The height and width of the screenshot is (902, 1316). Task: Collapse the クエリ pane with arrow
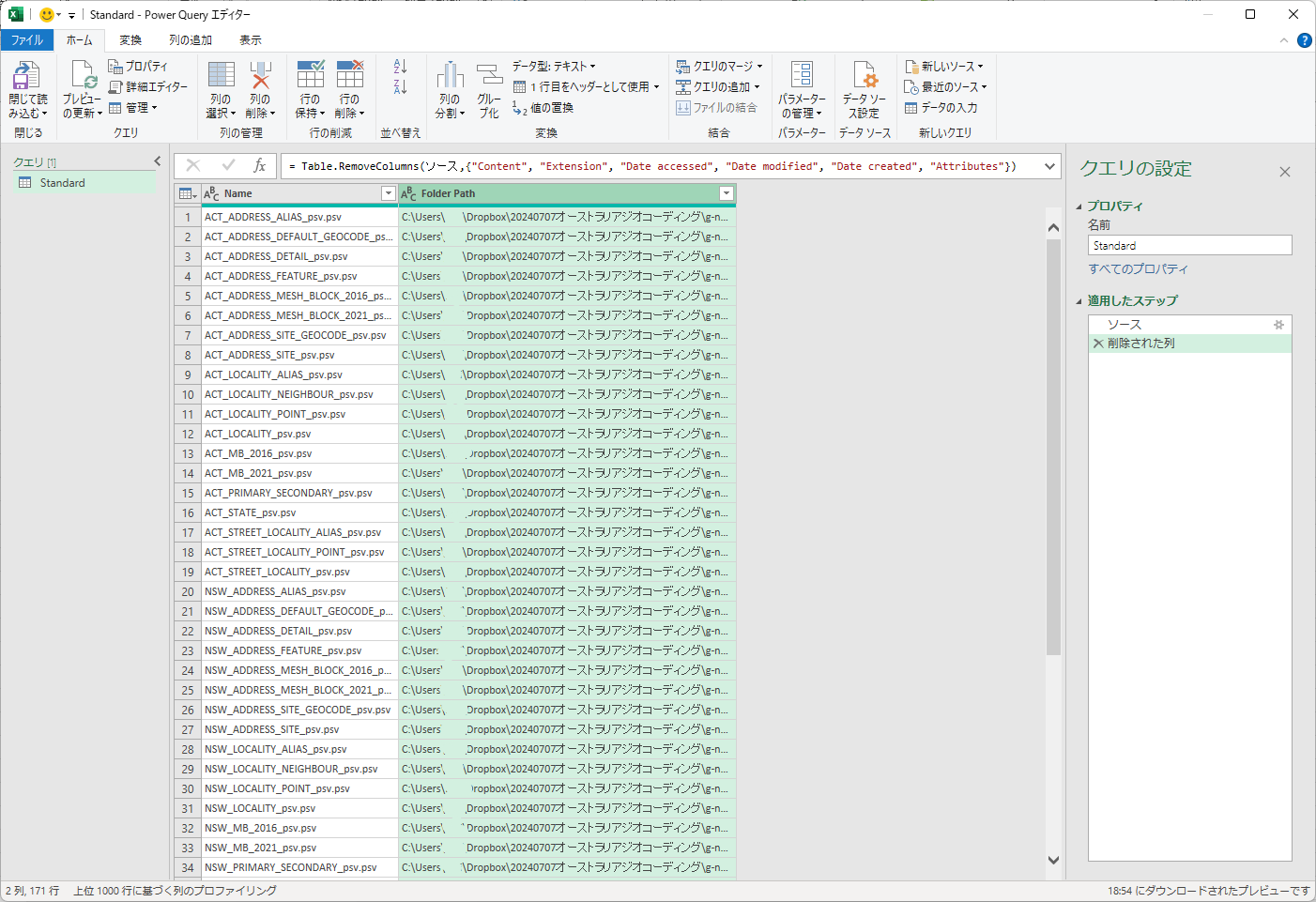tap(158, 161)
